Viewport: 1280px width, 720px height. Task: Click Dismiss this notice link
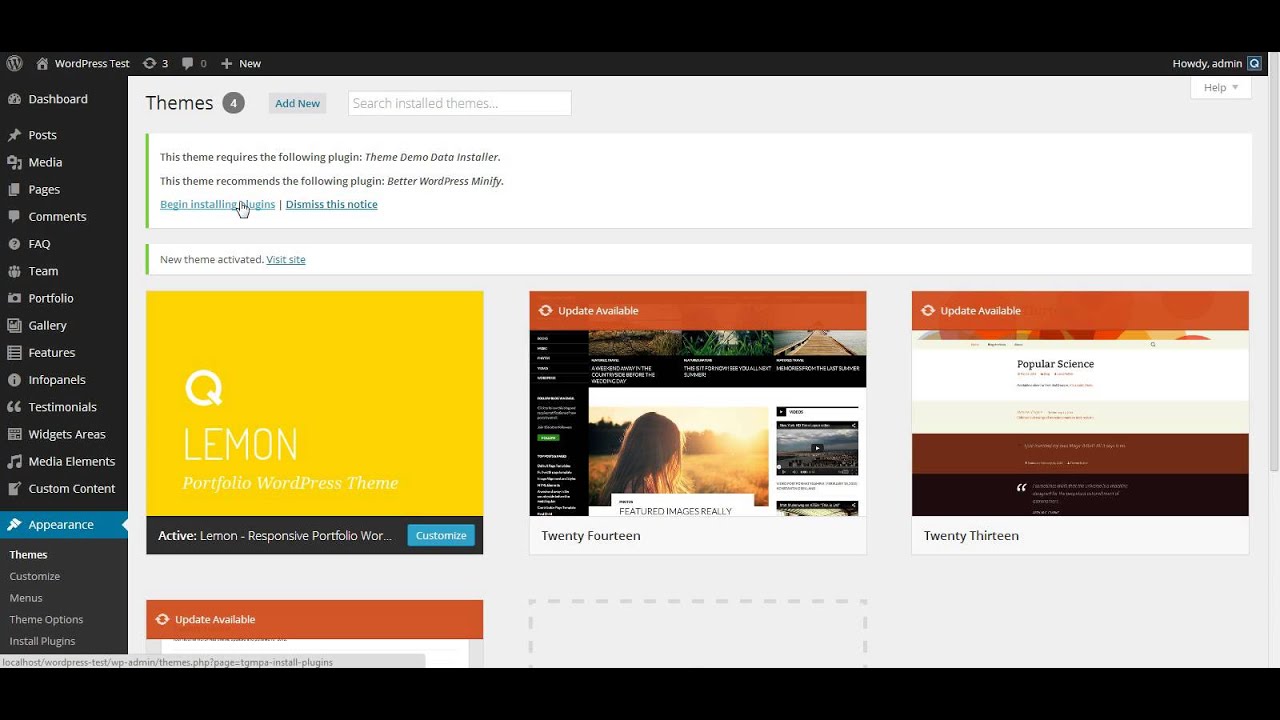click(x=331, y=204)
